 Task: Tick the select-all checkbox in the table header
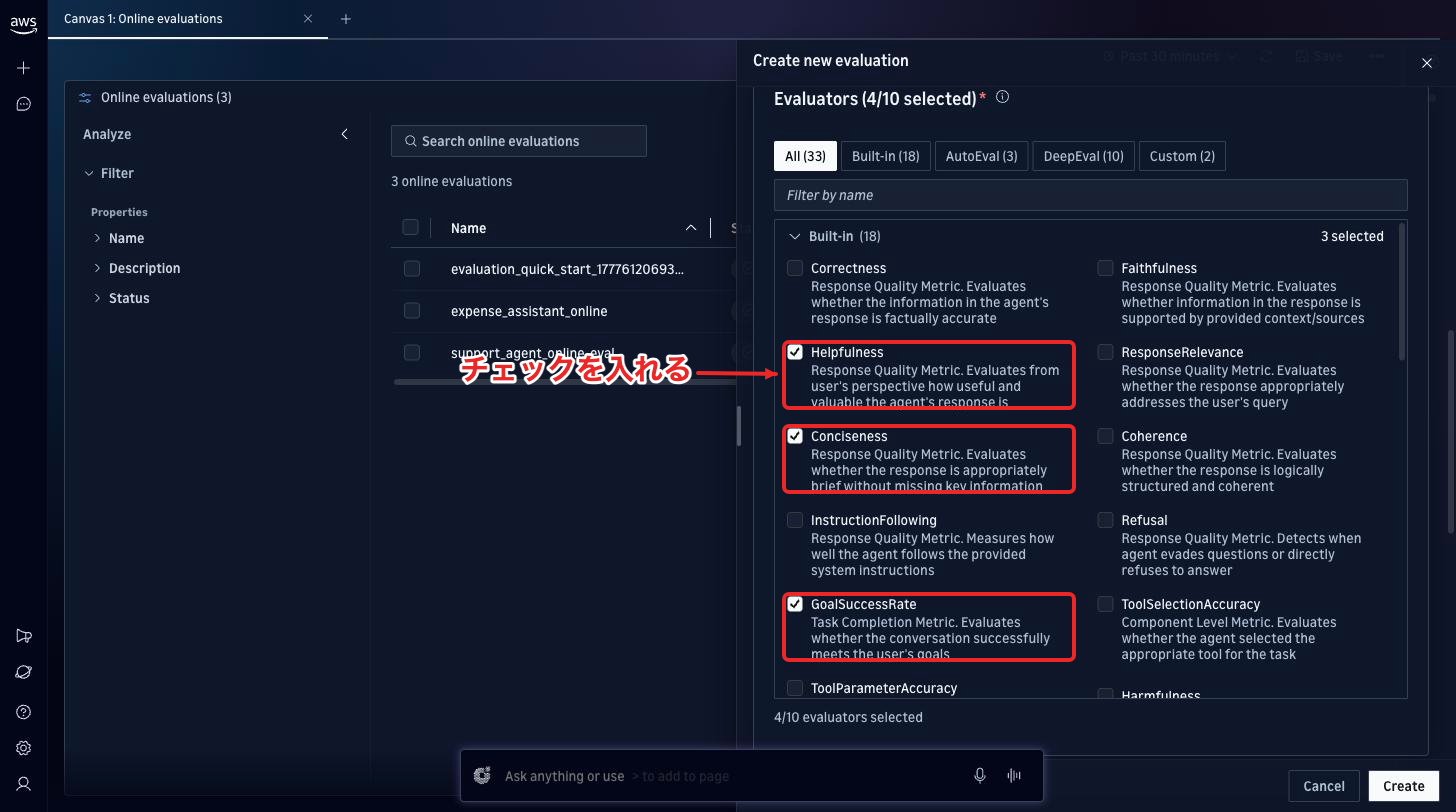pos(410,227)
